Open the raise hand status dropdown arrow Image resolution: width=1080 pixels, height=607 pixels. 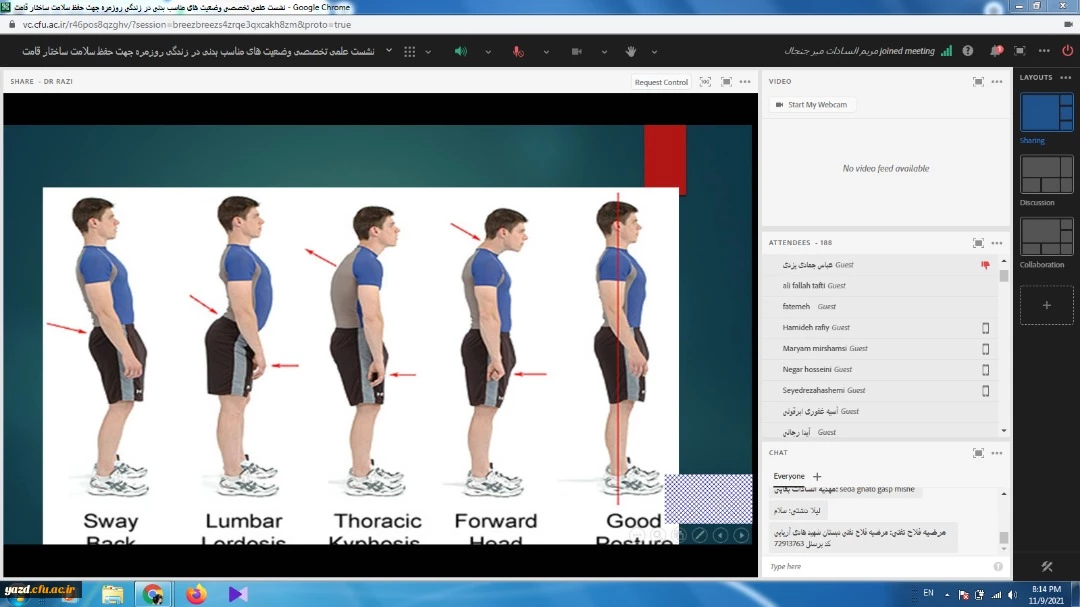[654, 51]
